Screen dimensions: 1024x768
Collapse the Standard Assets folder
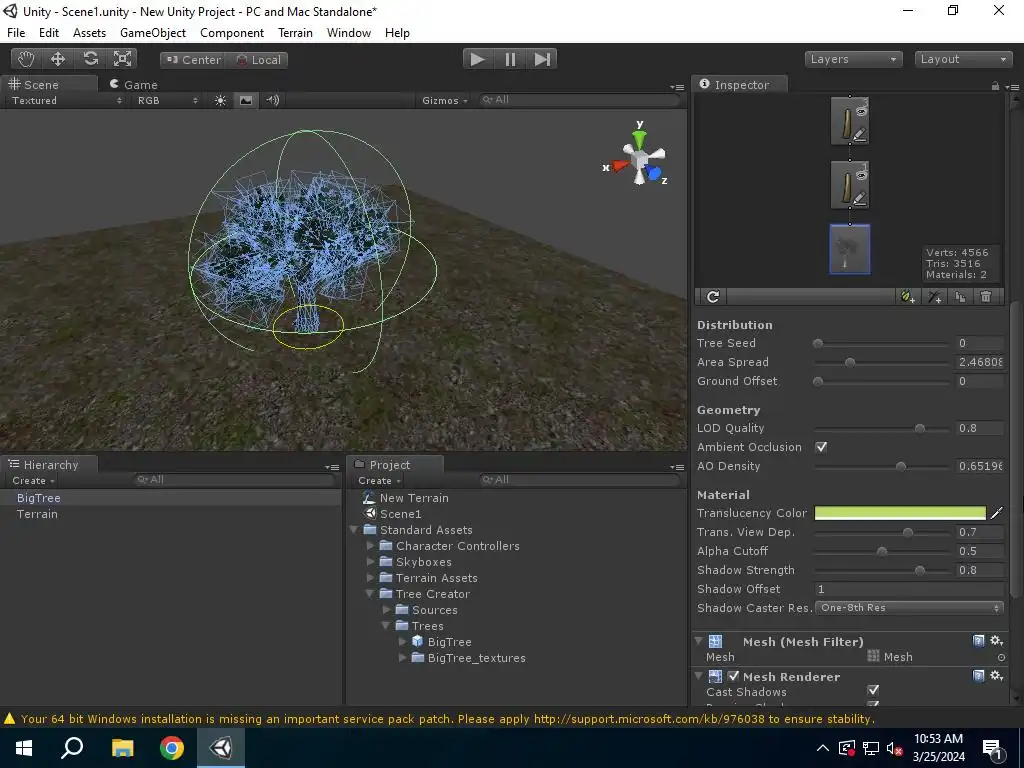pos(354,530)
